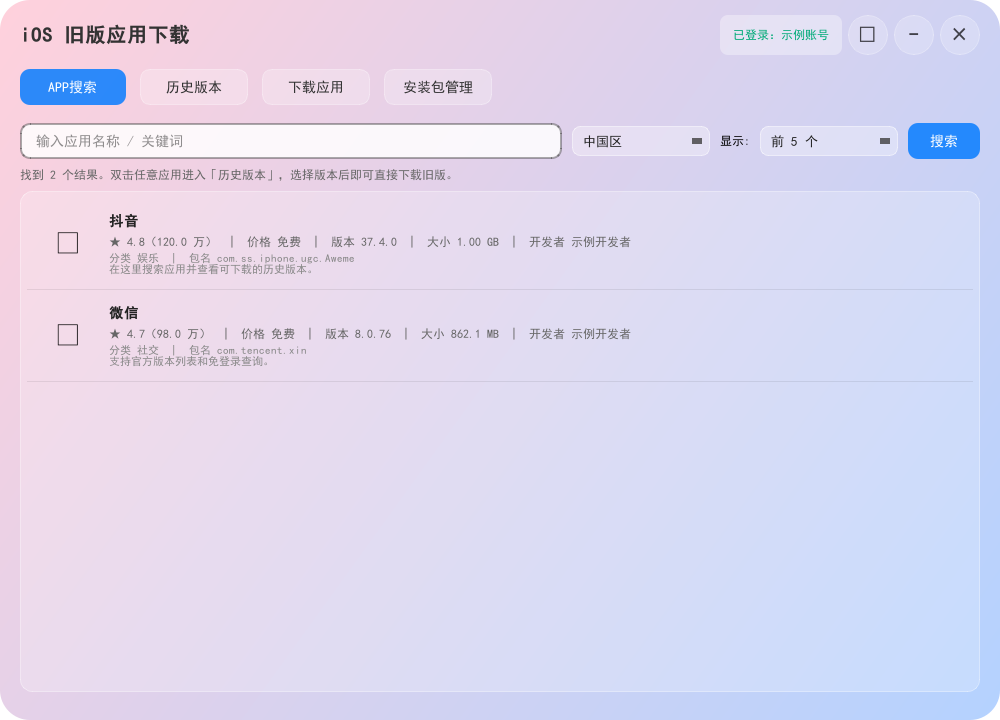Switch to the APP搜索 tab
Viewport: 1000px width, 720px height.
click(73, 87)
